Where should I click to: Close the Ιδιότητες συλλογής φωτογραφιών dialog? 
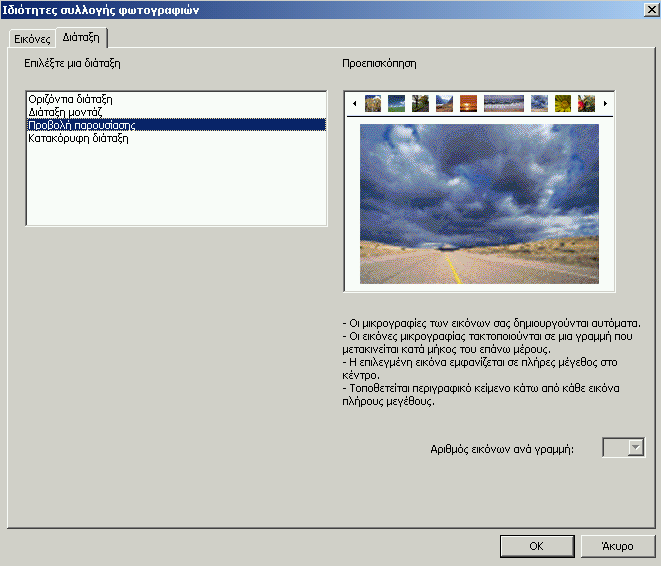[x=651, y=10]
